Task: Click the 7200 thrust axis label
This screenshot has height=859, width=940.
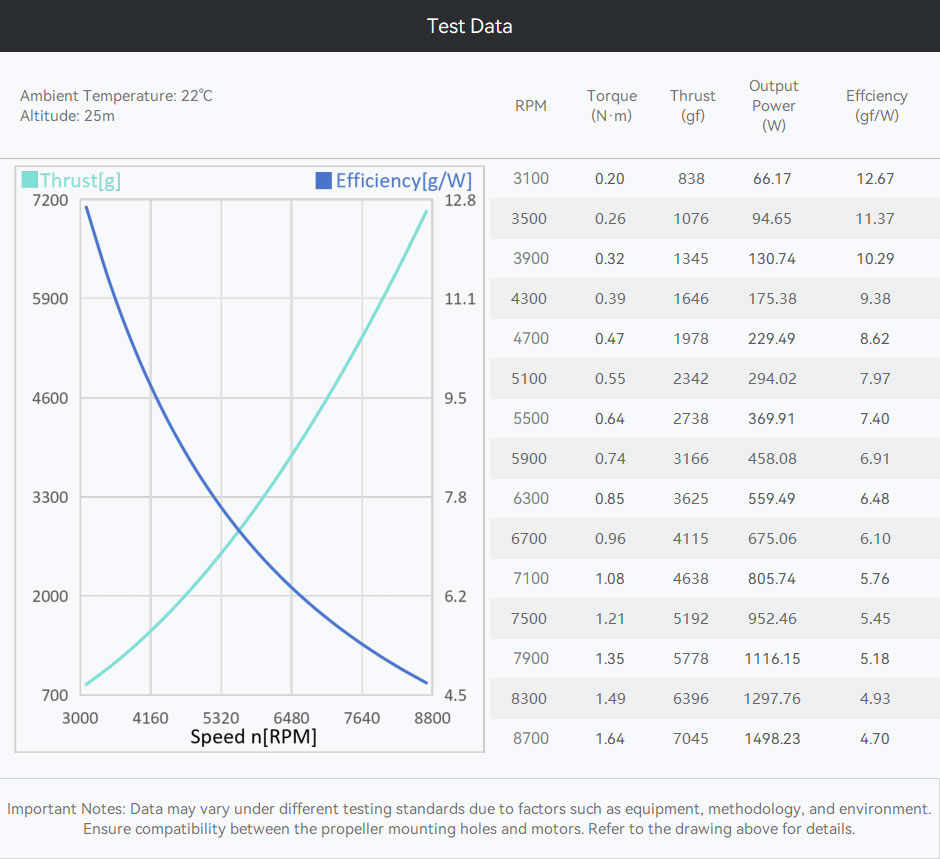Action: pos(50,200)
